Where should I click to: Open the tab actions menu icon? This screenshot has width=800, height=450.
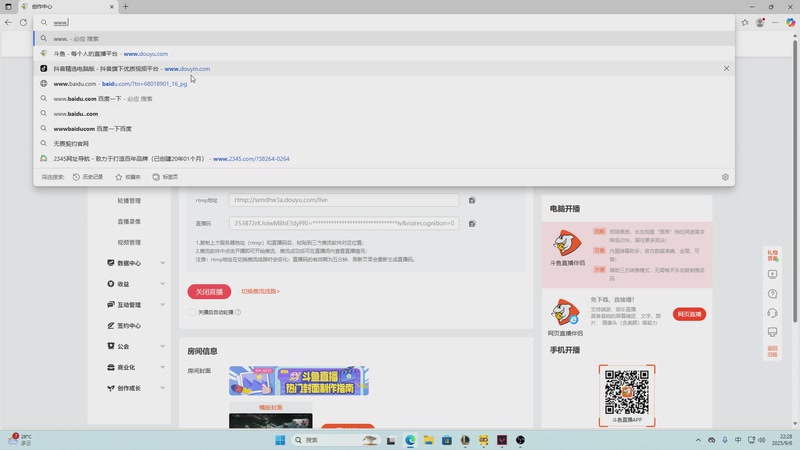(x=8, y=7)
